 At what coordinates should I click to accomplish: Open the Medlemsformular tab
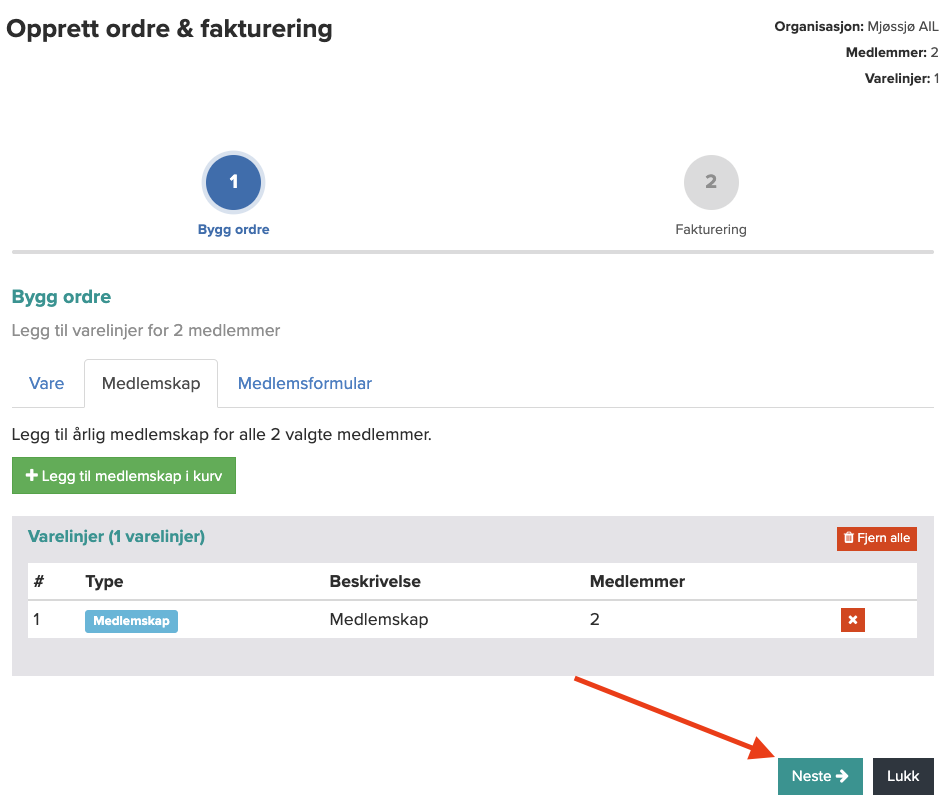(305, 383)
